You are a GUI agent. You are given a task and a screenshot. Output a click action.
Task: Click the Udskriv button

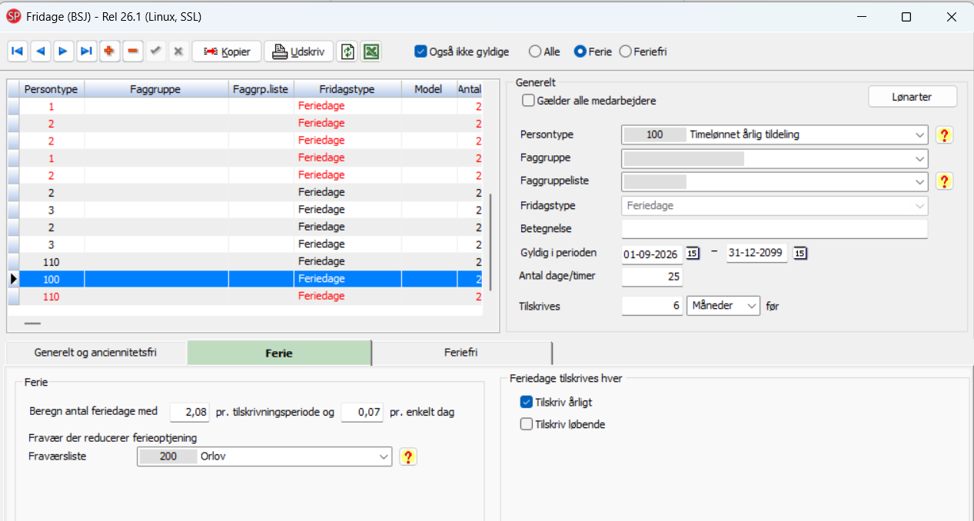tap(299, 52)
